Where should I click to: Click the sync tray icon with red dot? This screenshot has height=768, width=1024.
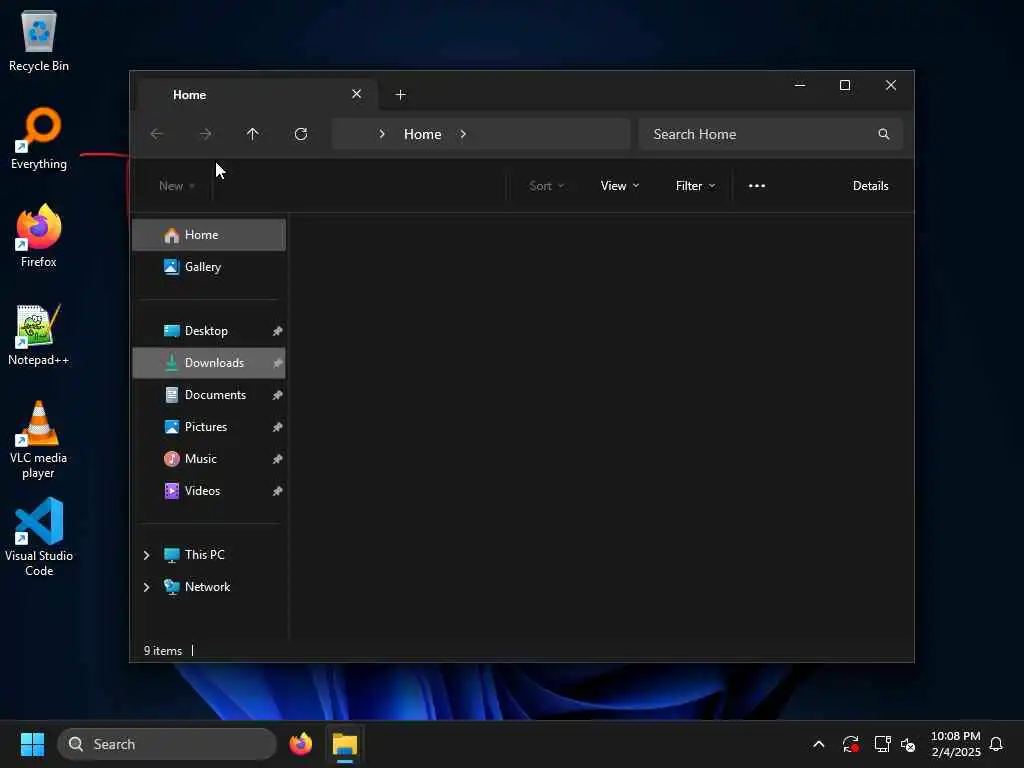(850, 744)
